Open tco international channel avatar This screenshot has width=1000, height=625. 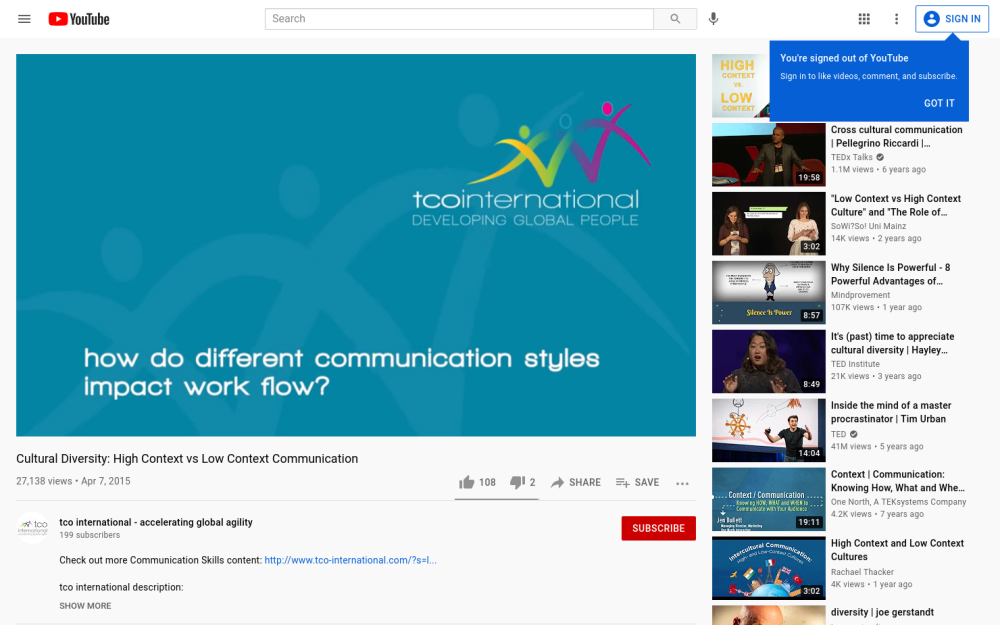point(33,527)
